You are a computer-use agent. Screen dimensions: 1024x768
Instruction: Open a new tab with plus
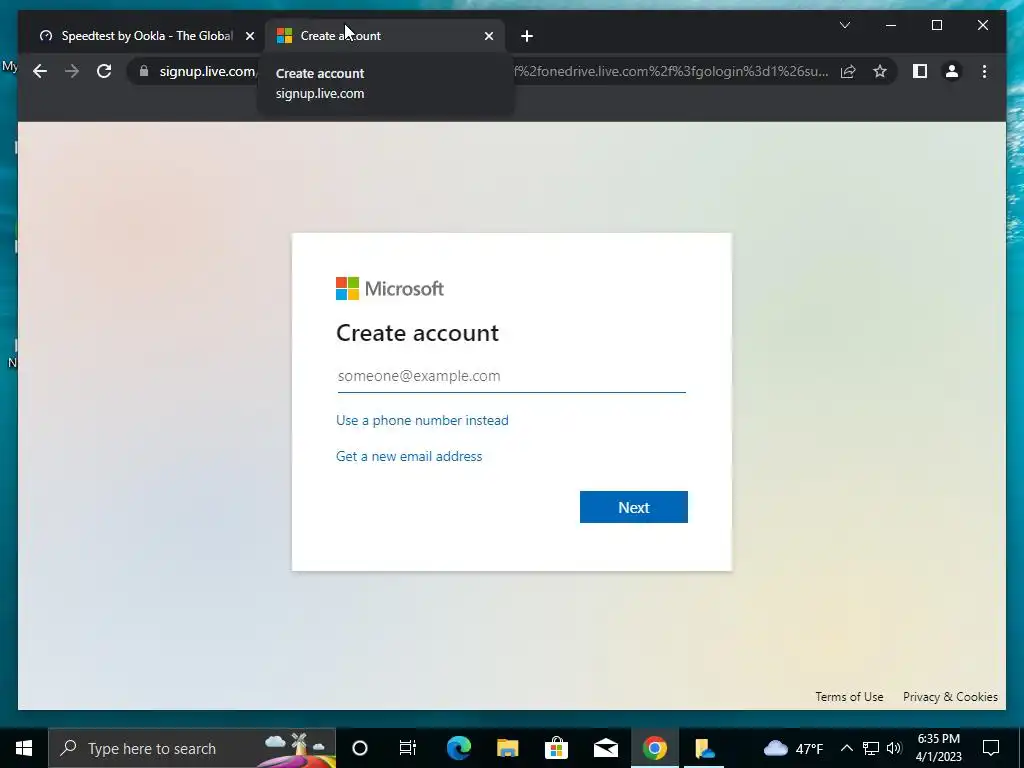[527, 36]
